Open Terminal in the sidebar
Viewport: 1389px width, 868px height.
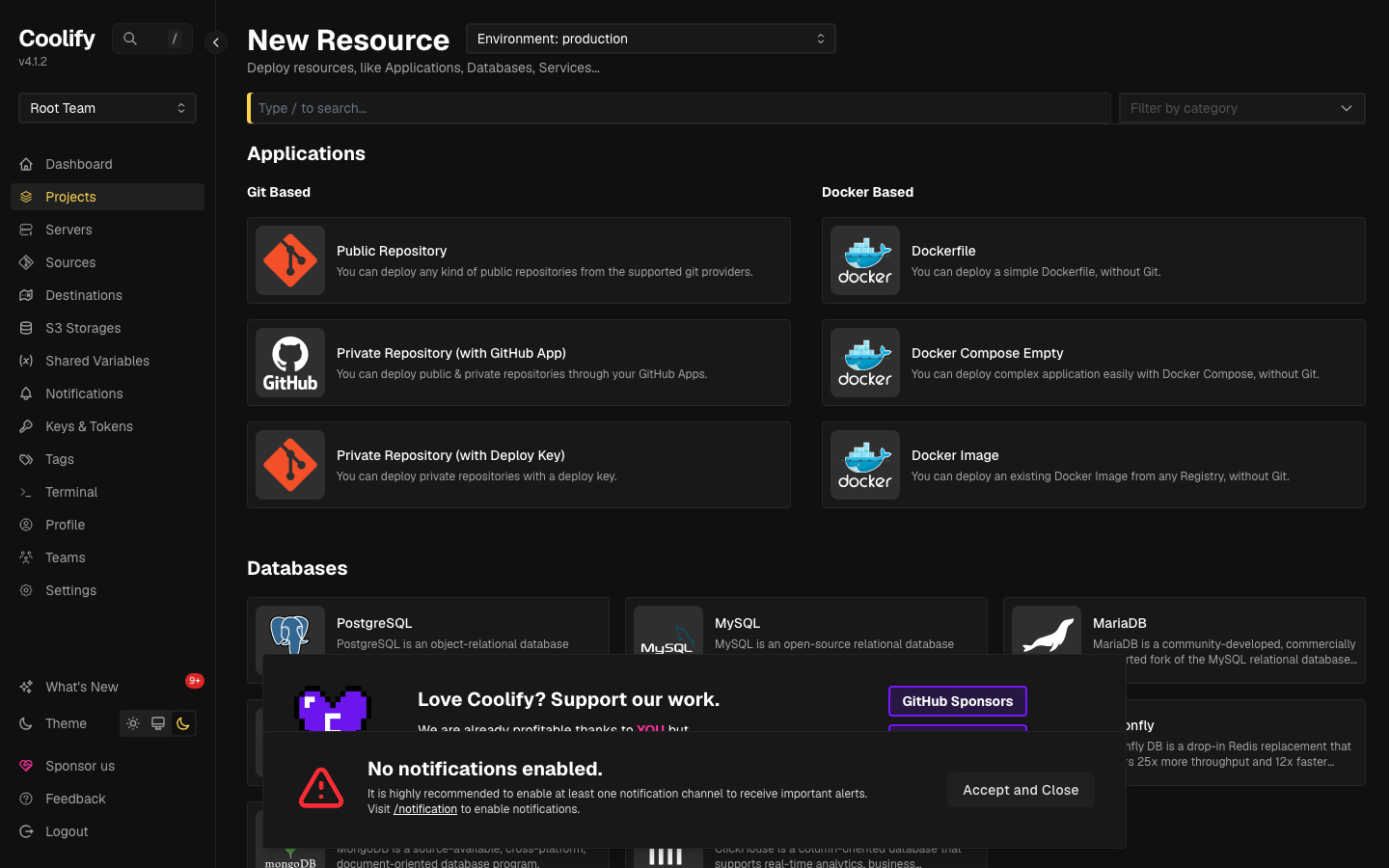click(x=107, y=492)
